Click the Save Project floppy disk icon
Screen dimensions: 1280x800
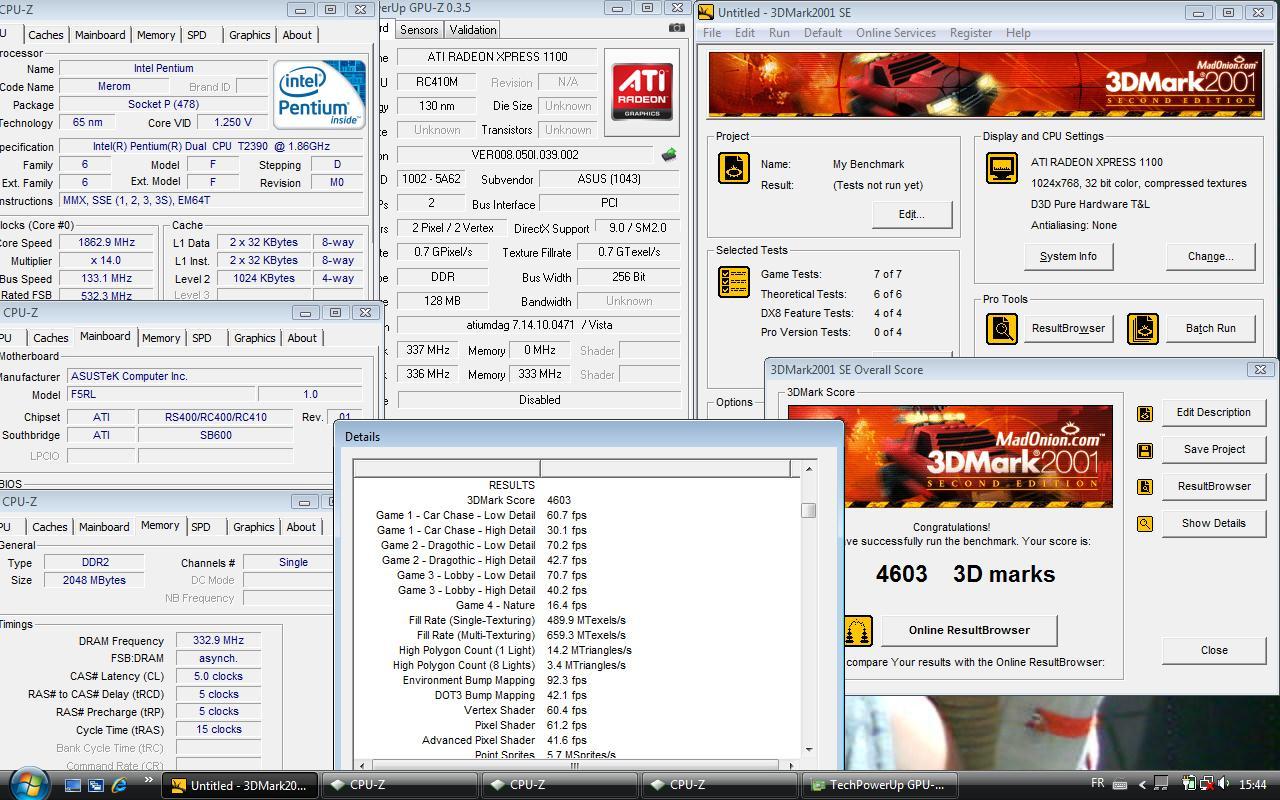(1145, 450)
